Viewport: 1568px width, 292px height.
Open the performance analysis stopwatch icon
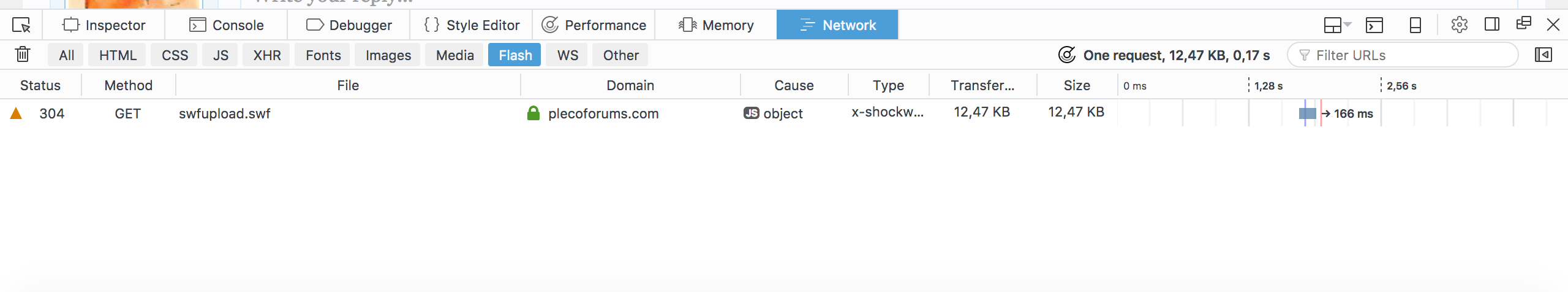click(x=1066, y=55)
